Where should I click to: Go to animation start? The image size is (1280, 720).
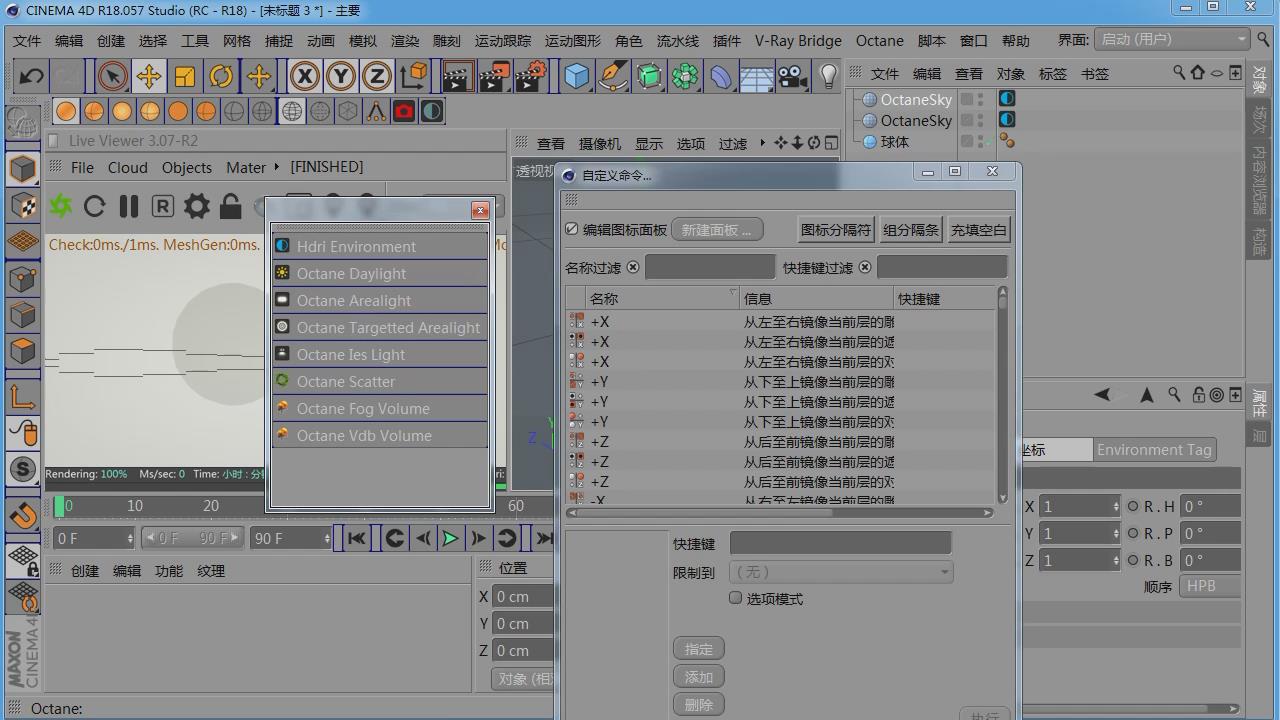(x=356, y=538)
